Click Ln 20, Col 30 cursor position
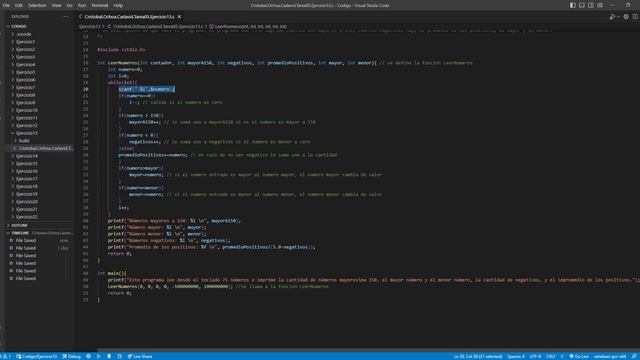This screenshot has width=640, height=360. (x=478, y=356)
